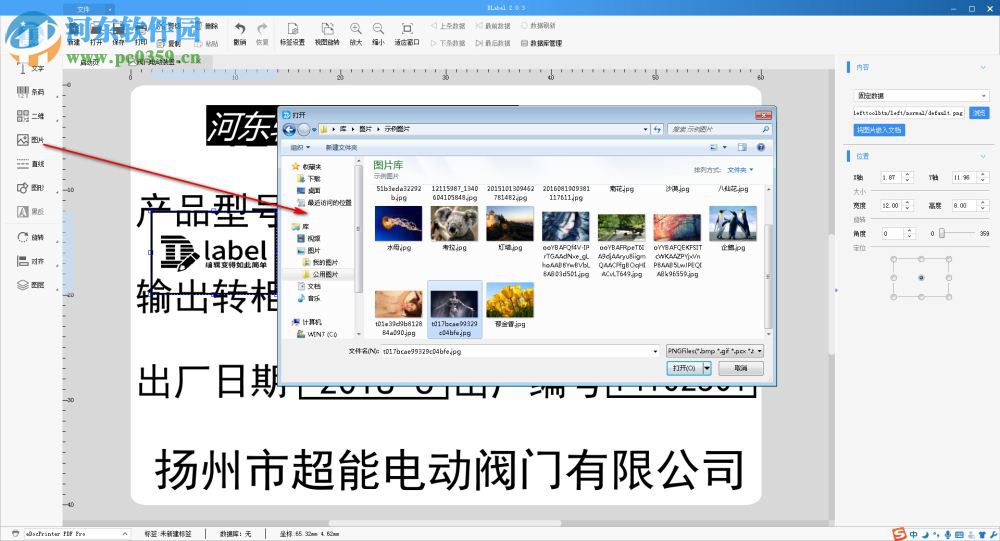Image resolution: width=1000 pixels, height=541 pixels.
Task: Select 计算机 in dialog tree
Action: (x=307, y=322)
